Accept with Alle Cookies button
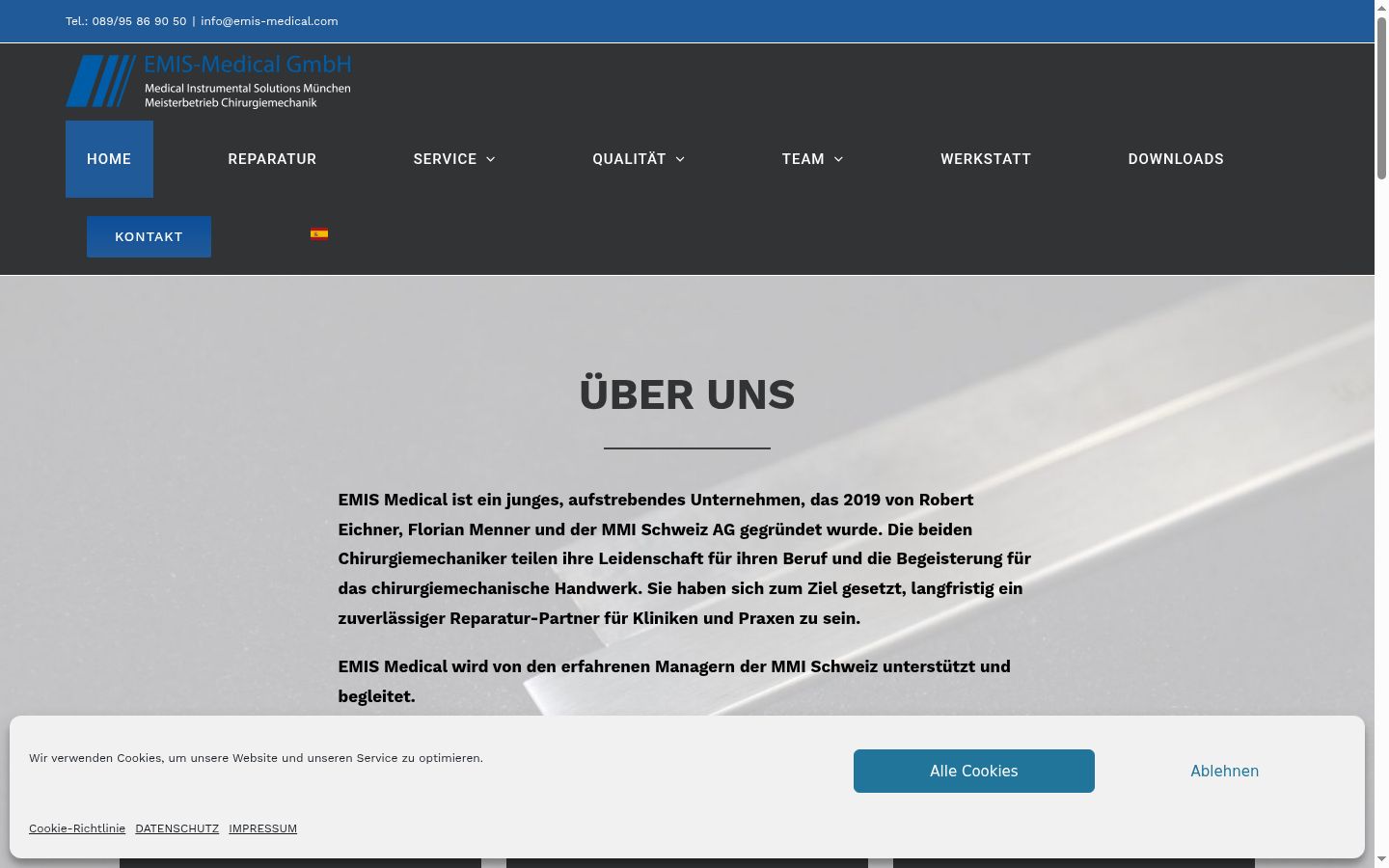 coord(974,771)
